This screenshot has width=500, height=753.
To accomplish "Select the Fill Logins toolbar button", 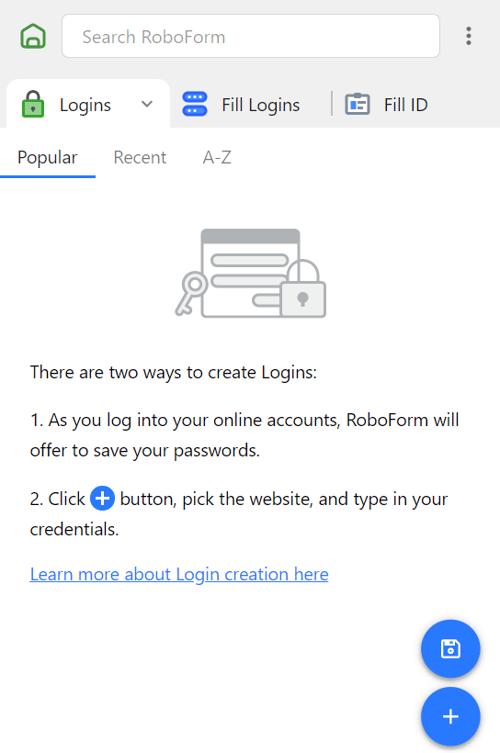I will click(241, 104).
